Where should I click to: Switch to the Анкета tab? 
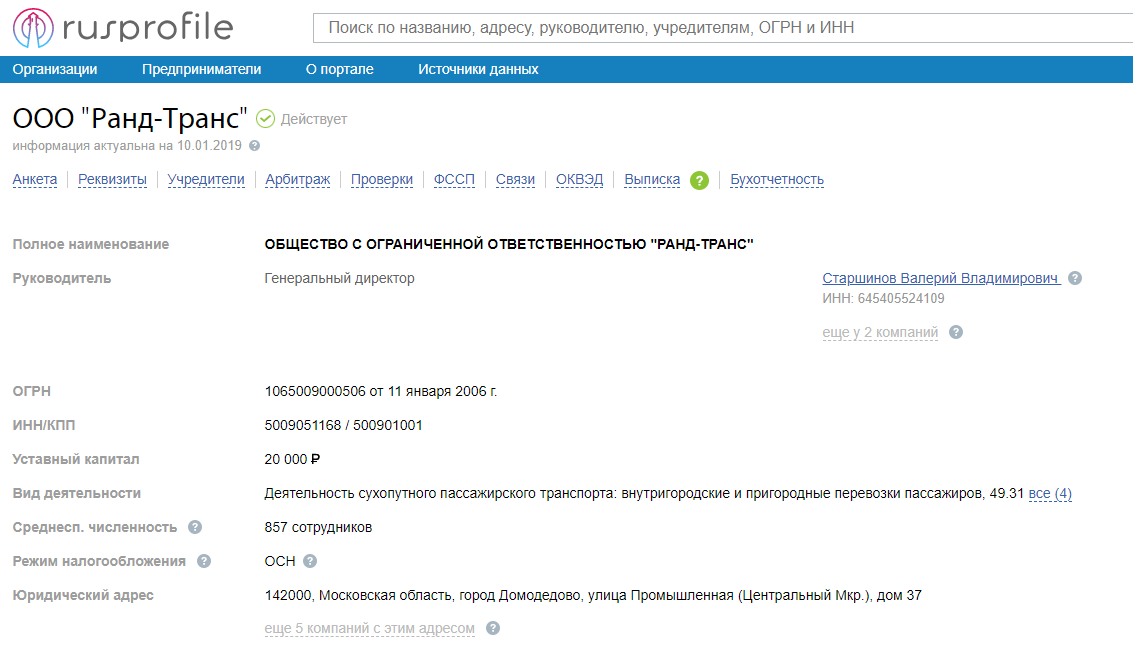pyautogui.click(x=35, y=179)
